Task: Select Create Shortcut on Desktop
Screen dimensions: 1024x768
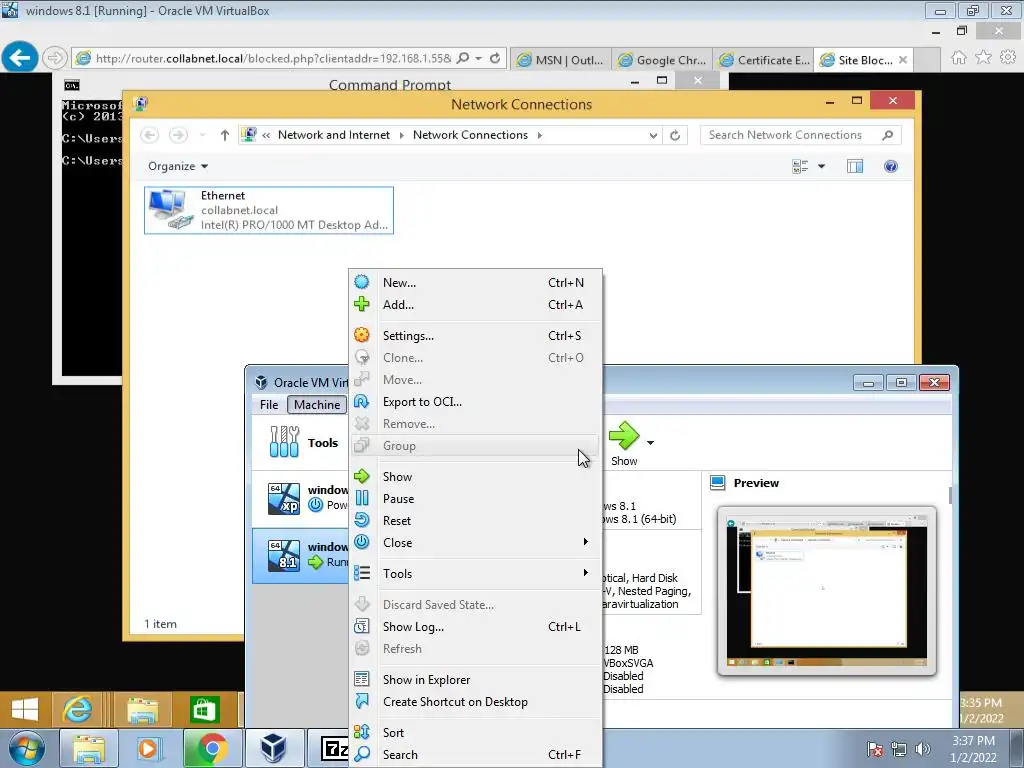Action: [x=475, y=702]
